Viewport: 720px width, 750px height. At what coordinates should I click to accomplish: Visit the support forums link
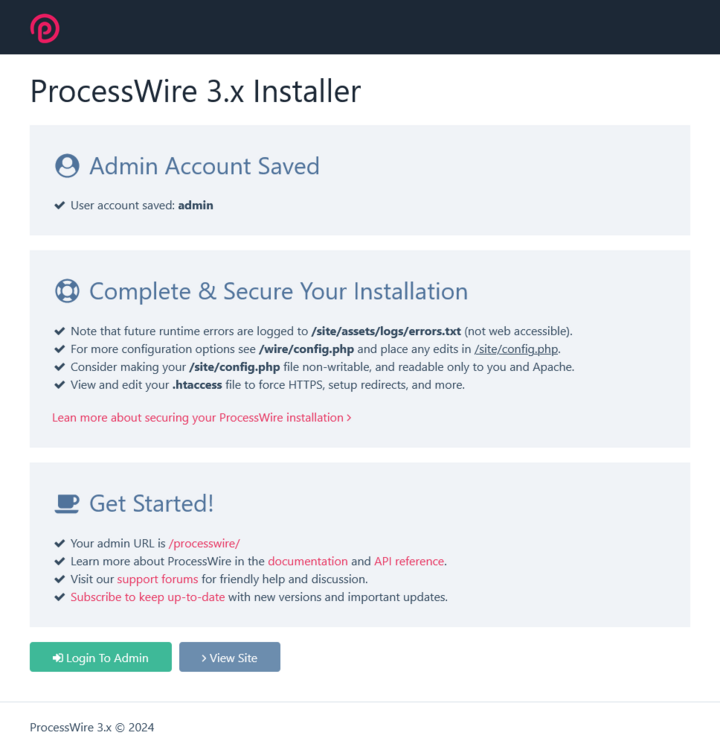point(157,580)
